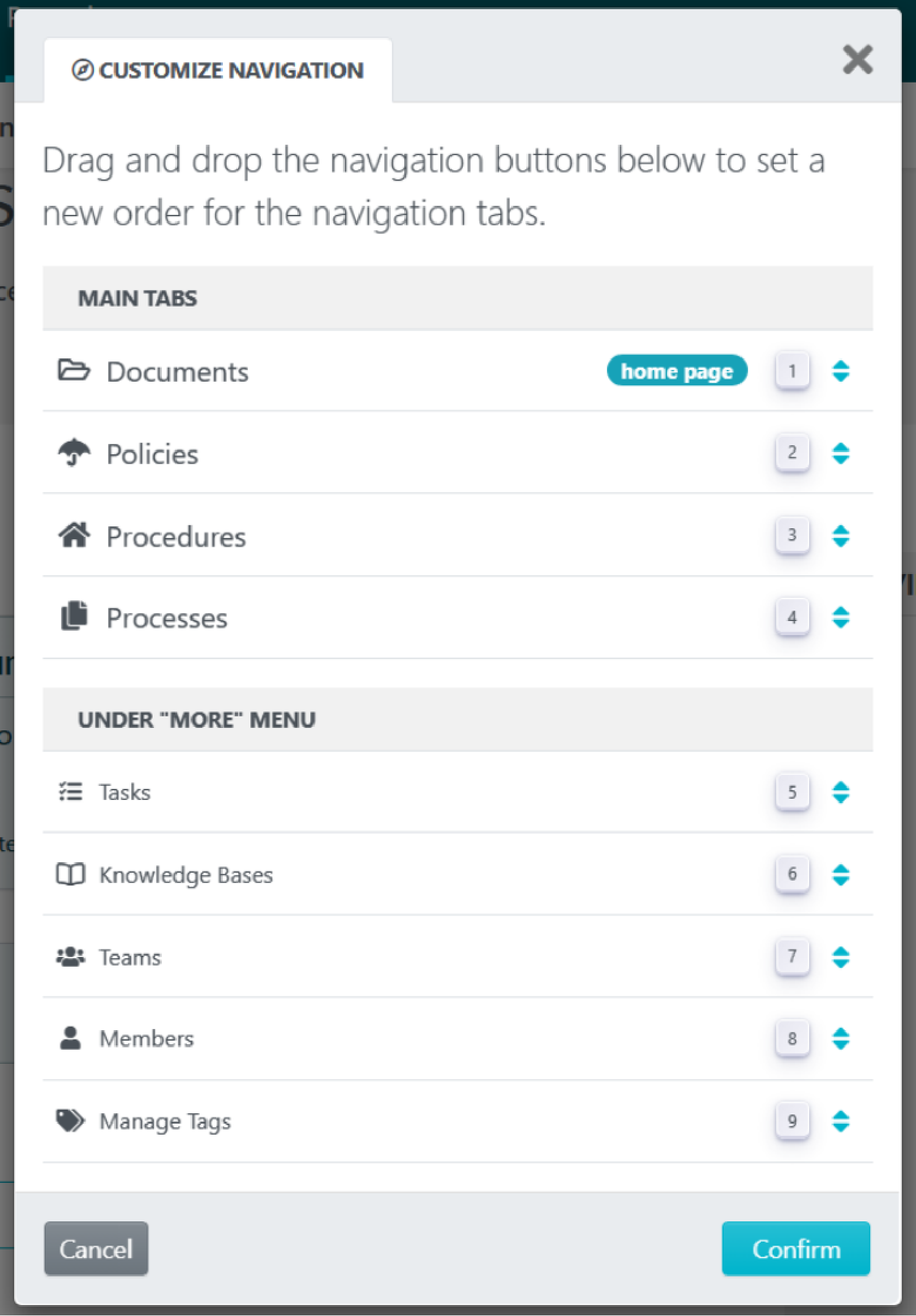Select the Procedures navigation item

pos(176,537)
